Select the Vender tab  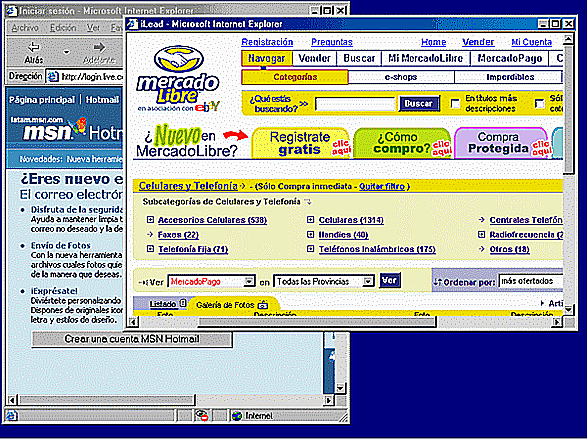[314, 58]
